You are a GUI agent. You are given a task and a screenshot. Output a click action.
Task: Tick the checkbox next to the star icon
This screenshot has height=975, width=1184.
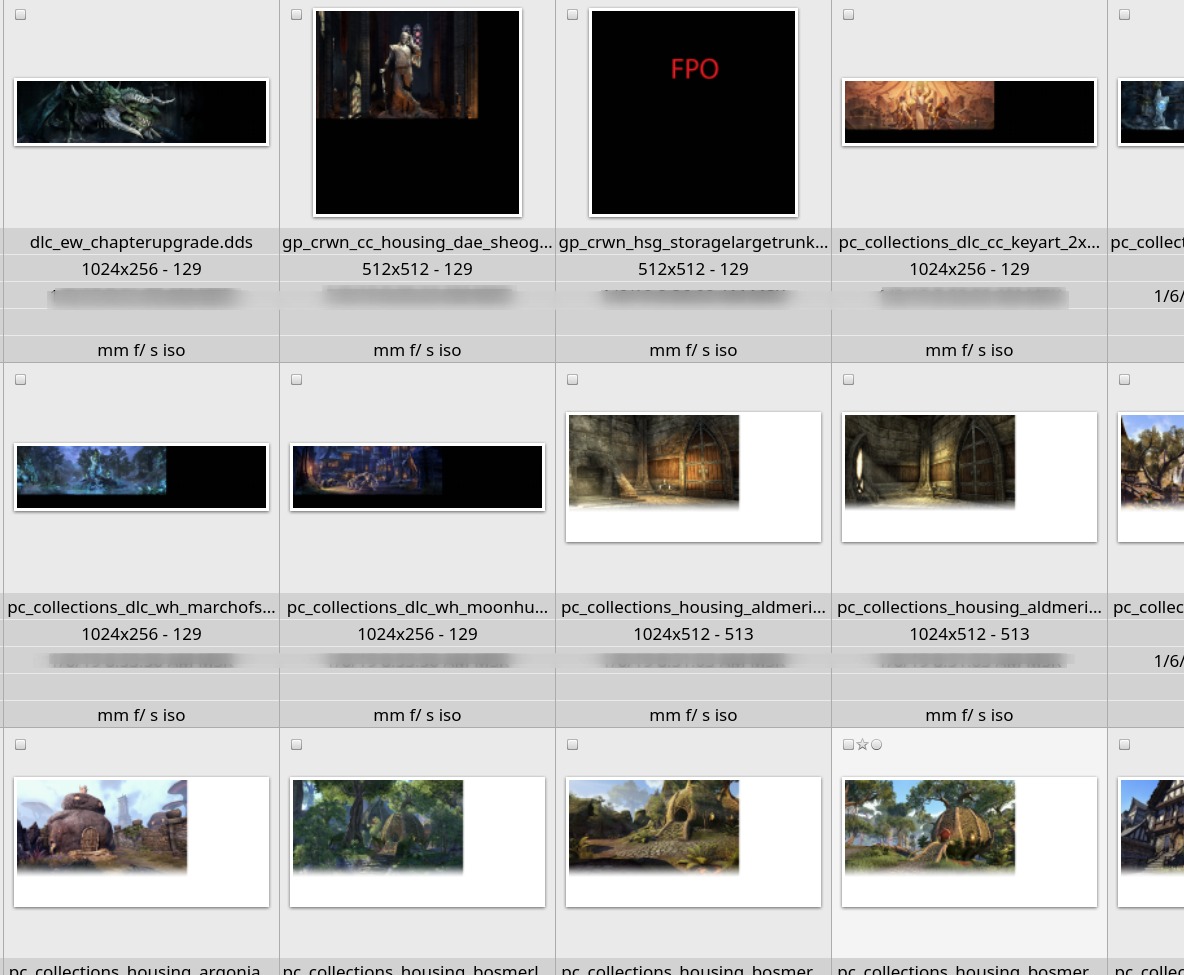click(x=849, y=745)
